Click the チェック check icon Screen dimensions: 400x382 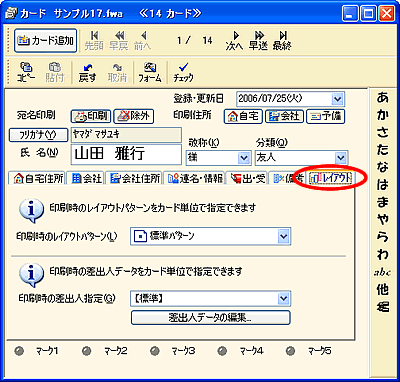tap(183, 72)
